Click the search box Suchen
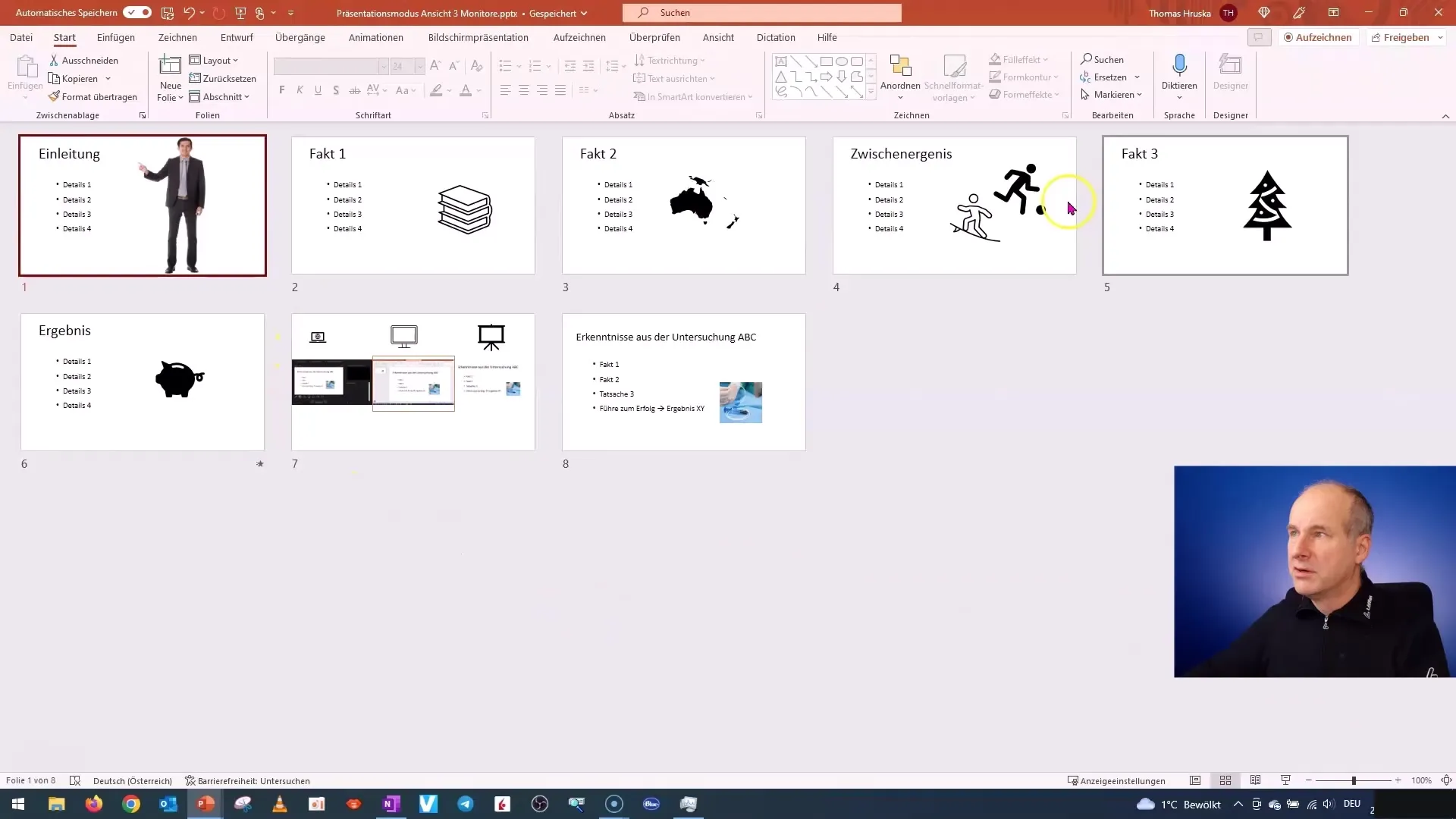Image resolution: width=1456 pixels, height=819 pixels. 761,13
